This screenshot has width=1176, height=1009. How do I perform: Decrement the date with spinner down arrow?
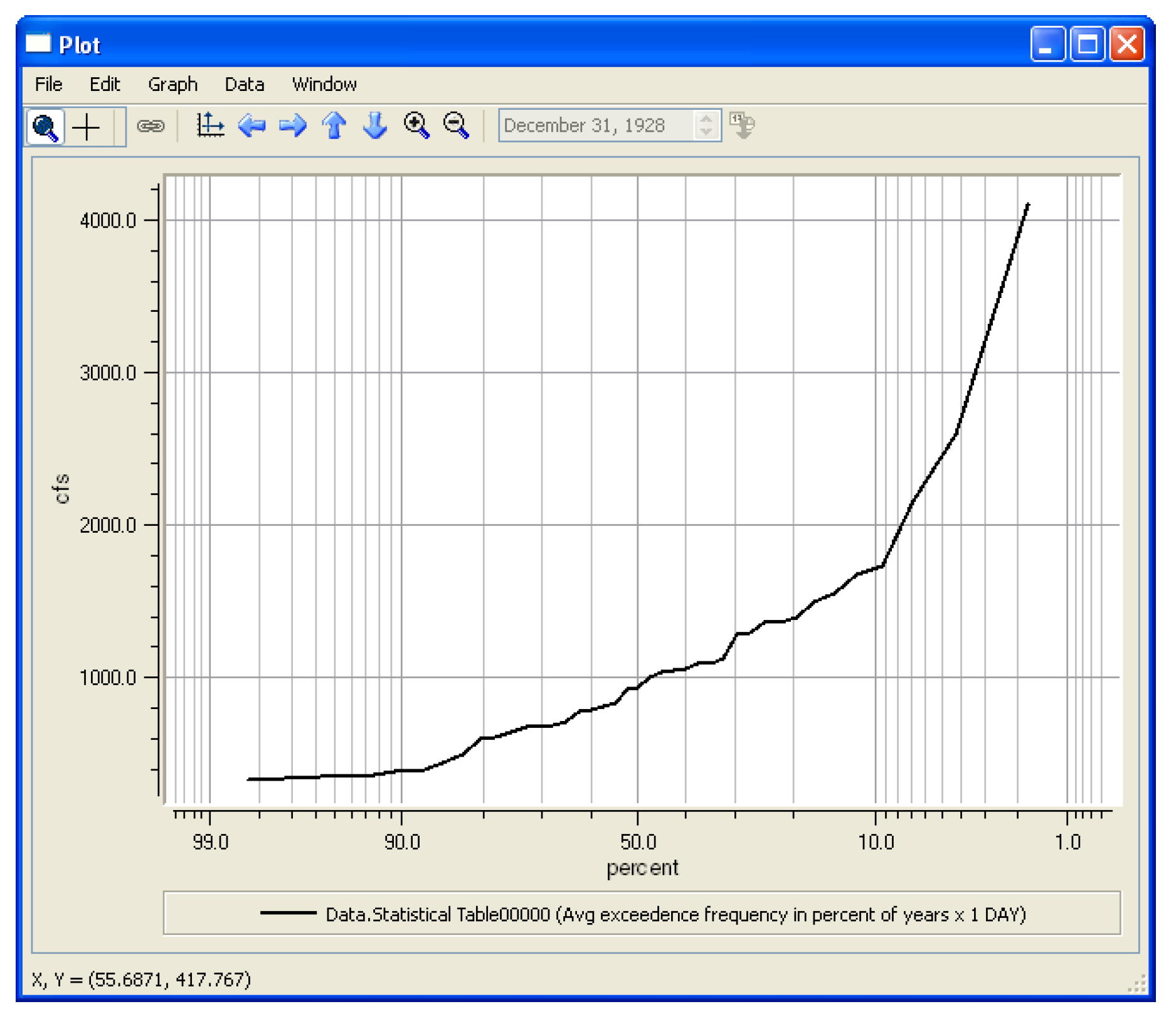[706, 132]
